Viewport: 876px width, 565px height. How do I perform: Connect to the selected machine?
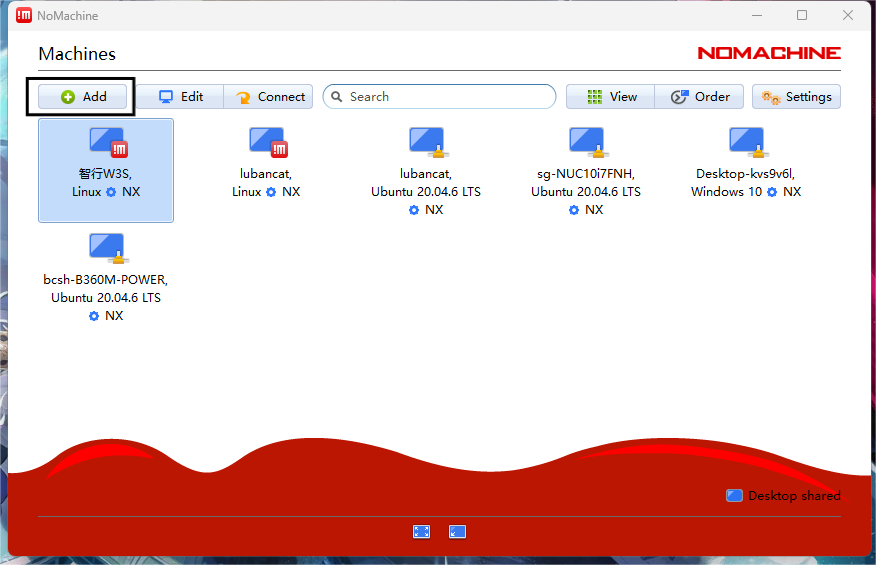click(269, 97)
